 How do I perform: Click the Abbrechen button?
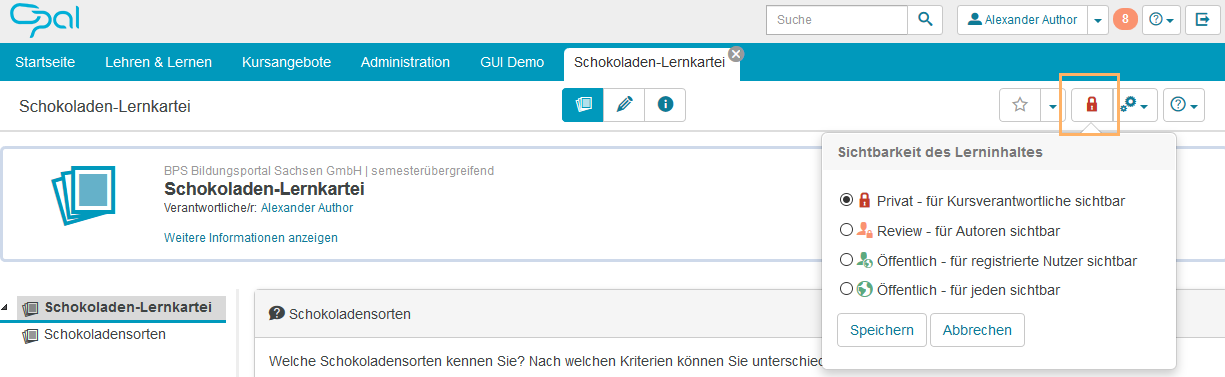point(977,330)
